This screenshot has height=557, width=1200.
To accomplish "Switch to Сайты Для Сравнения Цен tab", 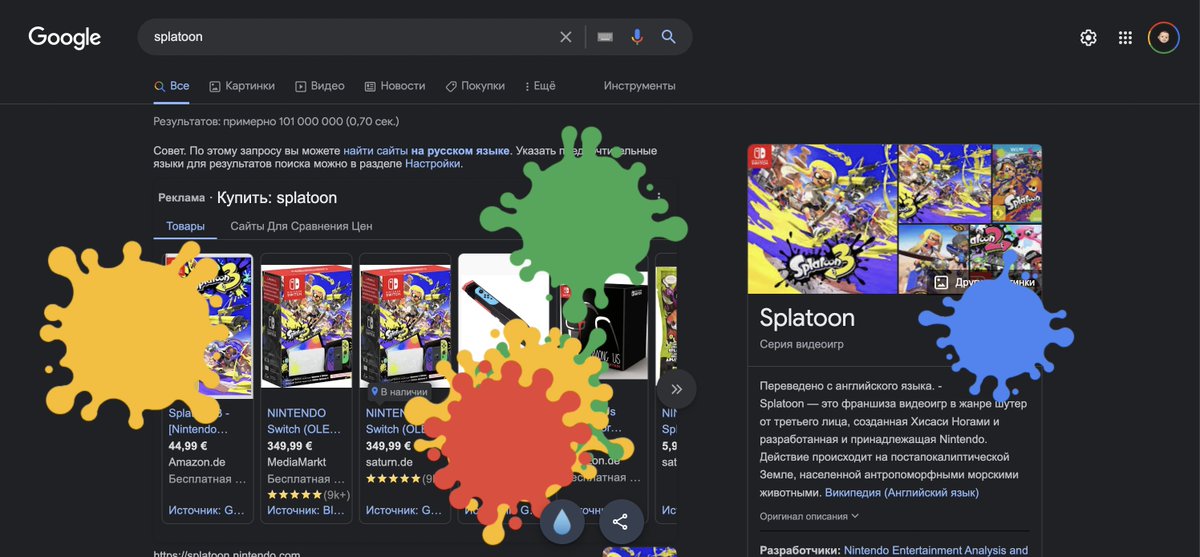I will [301, 226].
